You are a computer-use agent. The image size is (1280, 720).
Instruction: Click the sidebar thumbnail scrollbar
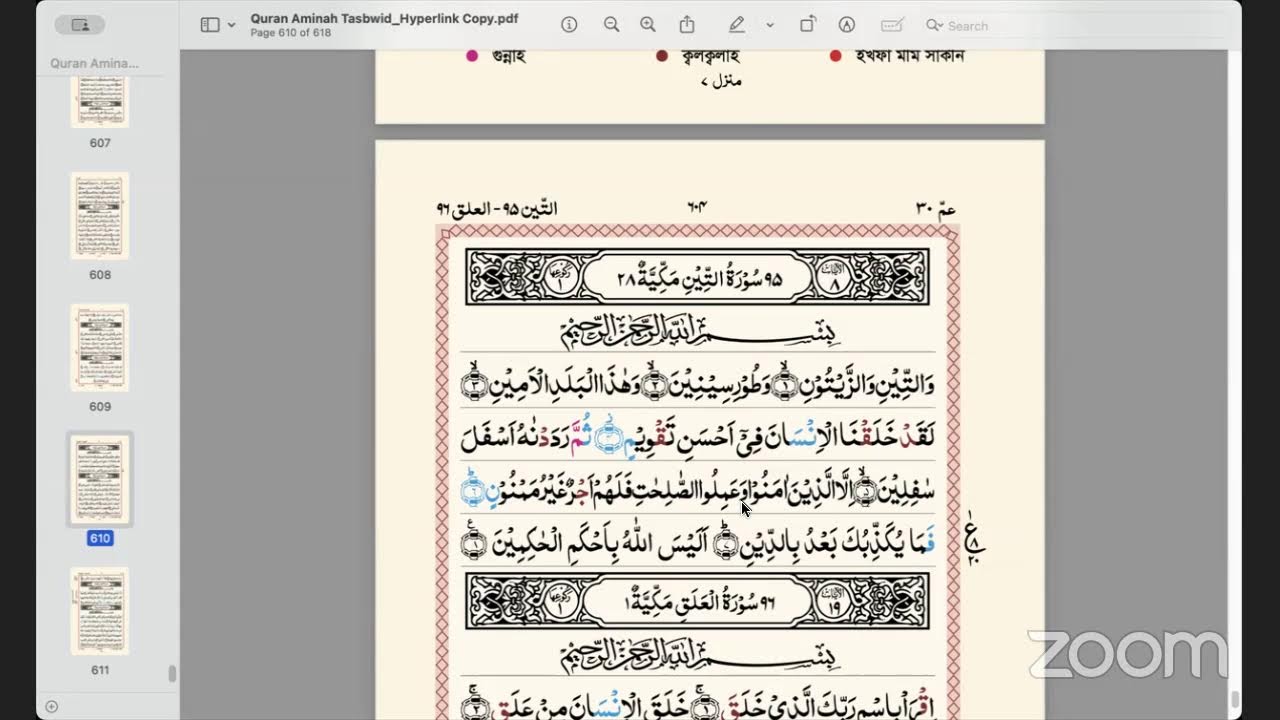pos(172,674)
